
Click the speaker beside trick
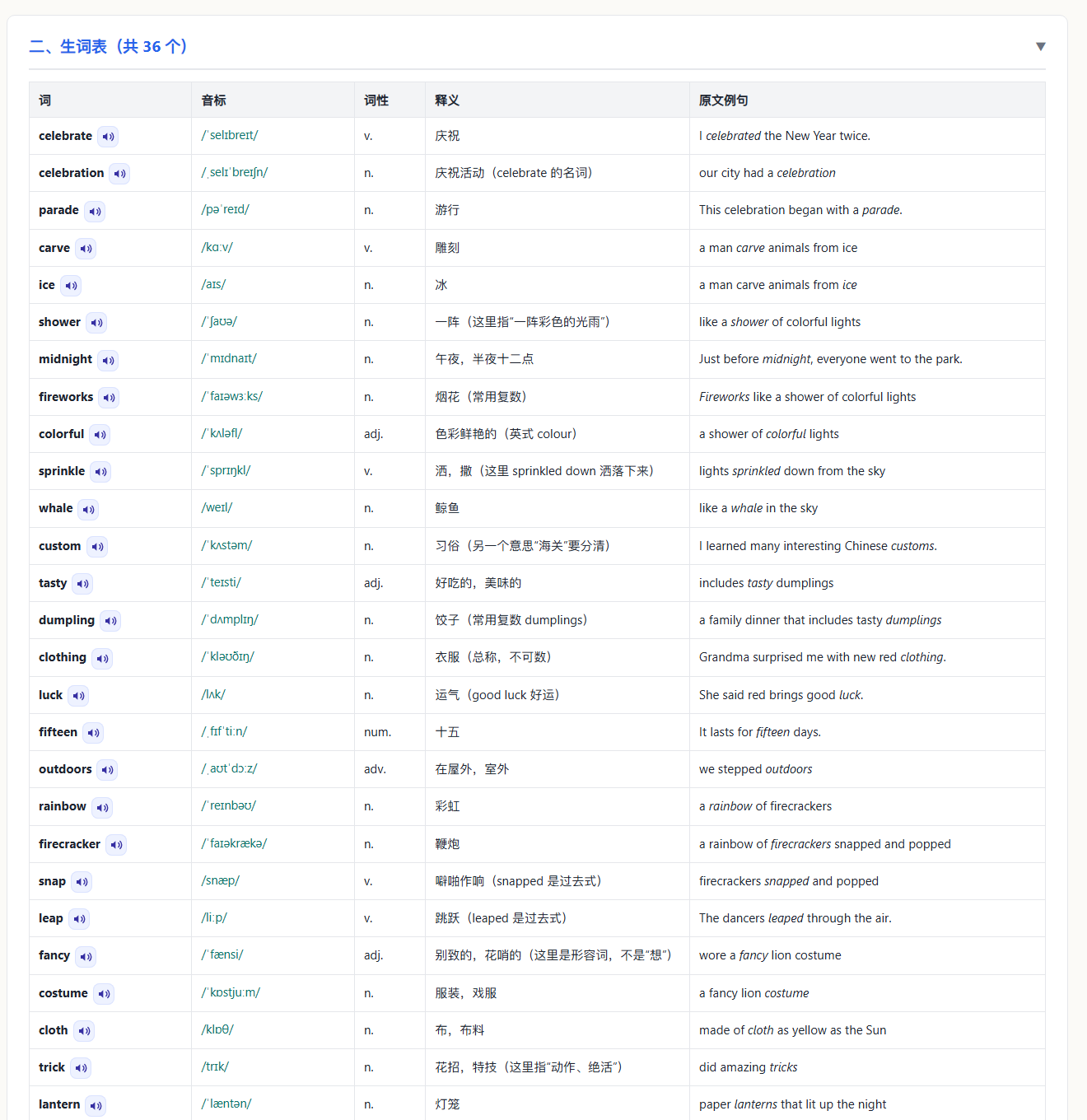pos(81,1068)
